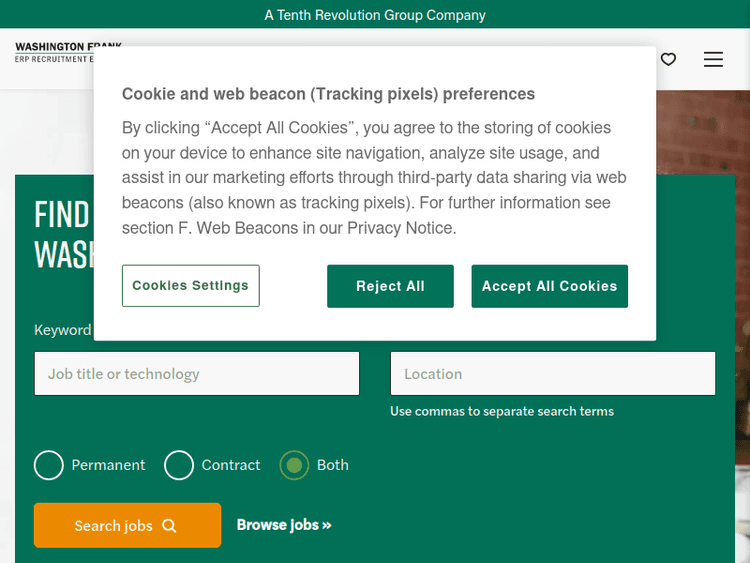The image size is (750, 563).
Task: Open the saved jobs heart icon
Action: tap(668, 59)
